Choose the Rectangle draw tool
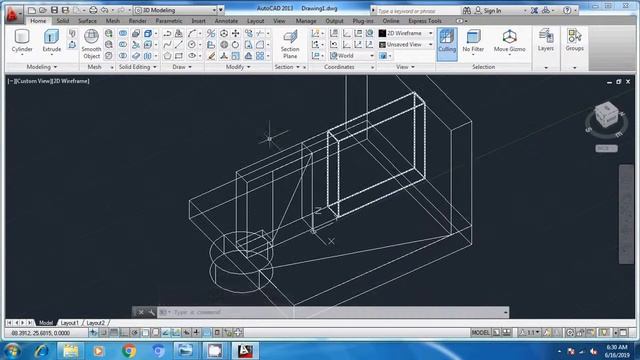 179,56
